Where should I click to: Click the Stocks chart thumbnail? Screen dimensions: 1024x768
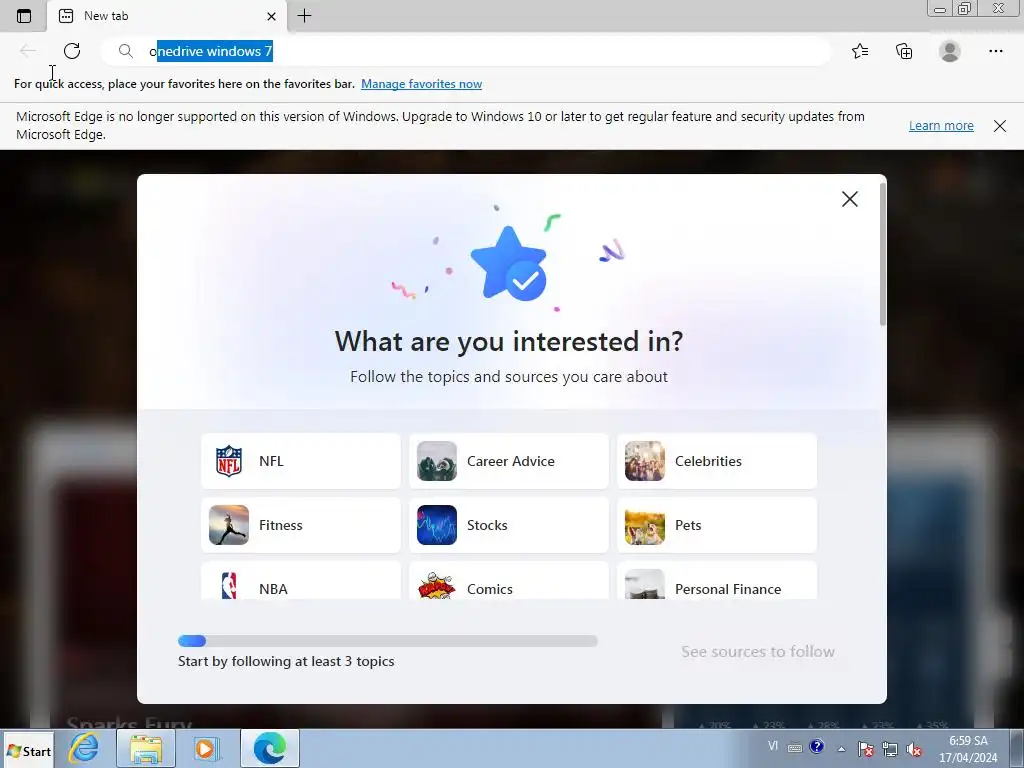(x=437, y=525)
